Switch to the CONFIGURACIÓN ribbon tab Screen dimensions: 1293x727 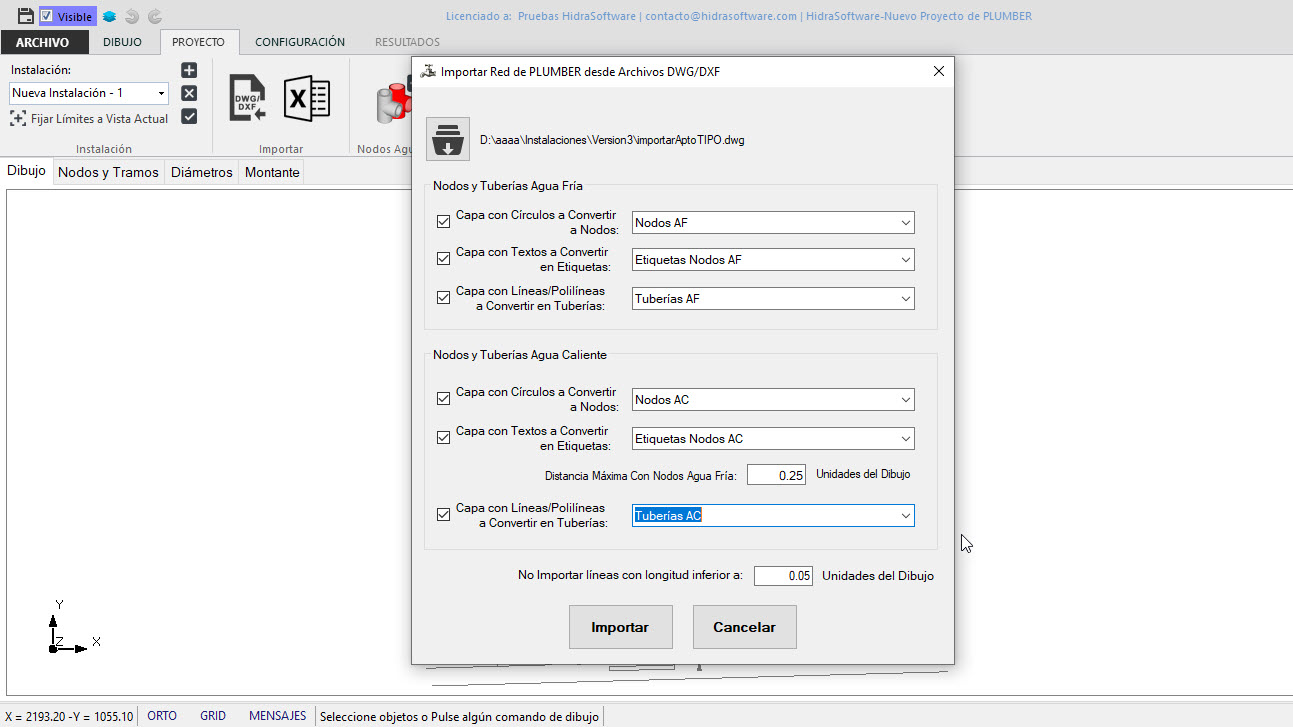pyautogui.click(x=300, y=42)
